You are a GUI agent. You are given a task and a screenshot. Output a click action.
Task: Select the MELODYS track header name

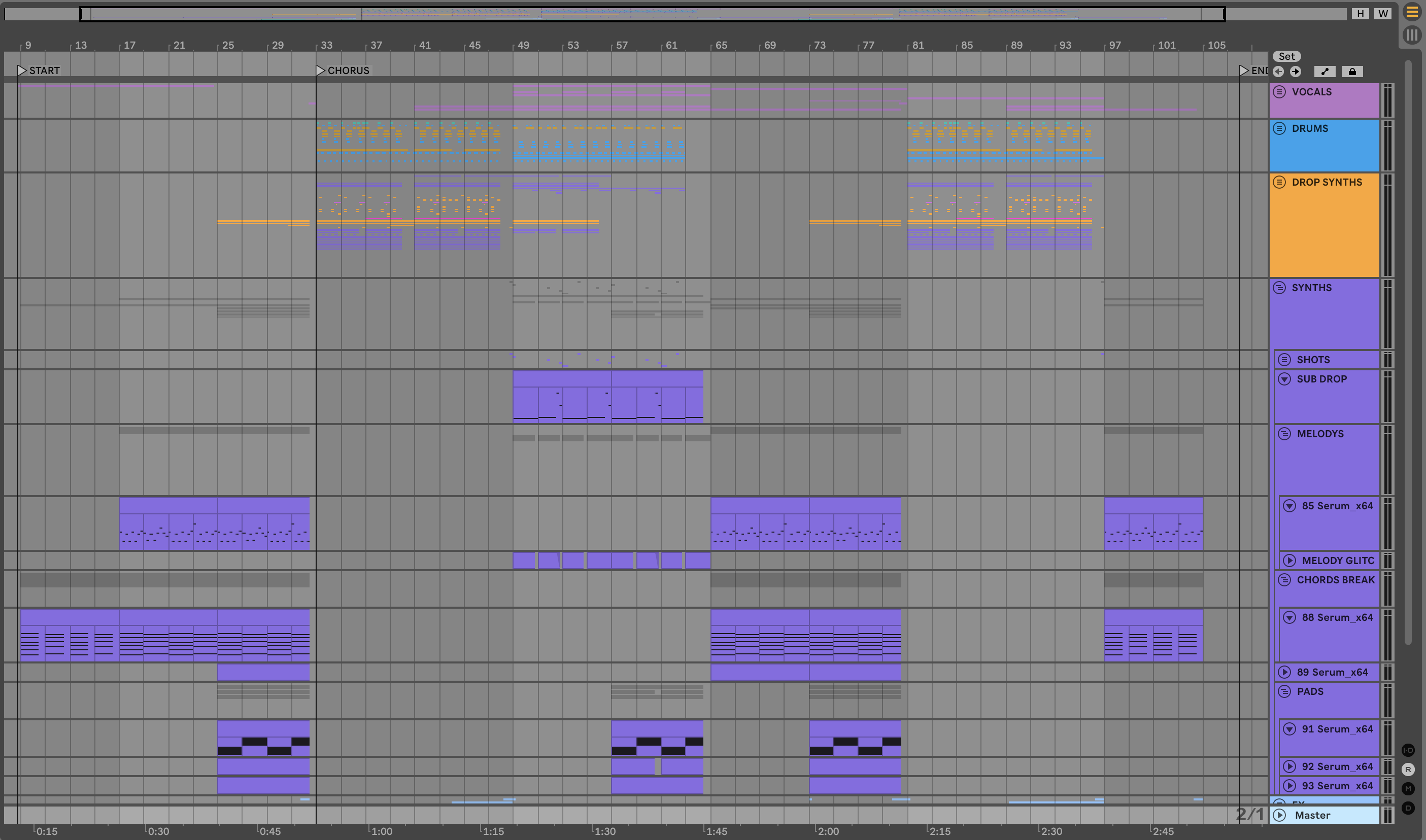coord(1320,434)
